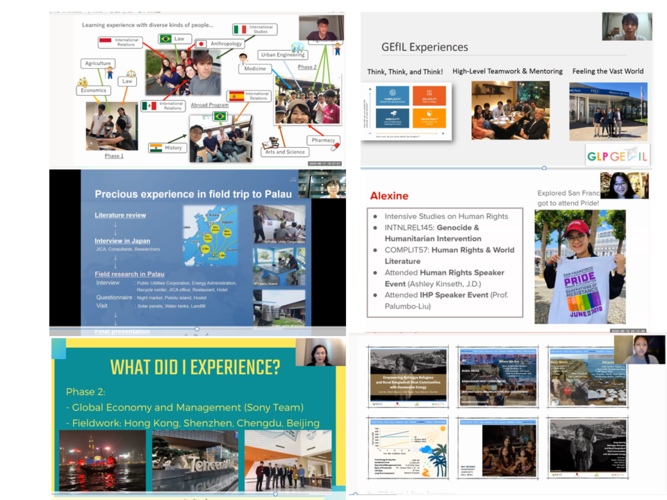Open the Abroad Program underlined link
The height and width of the screenshot is (500, 667).
click(209, 105)
